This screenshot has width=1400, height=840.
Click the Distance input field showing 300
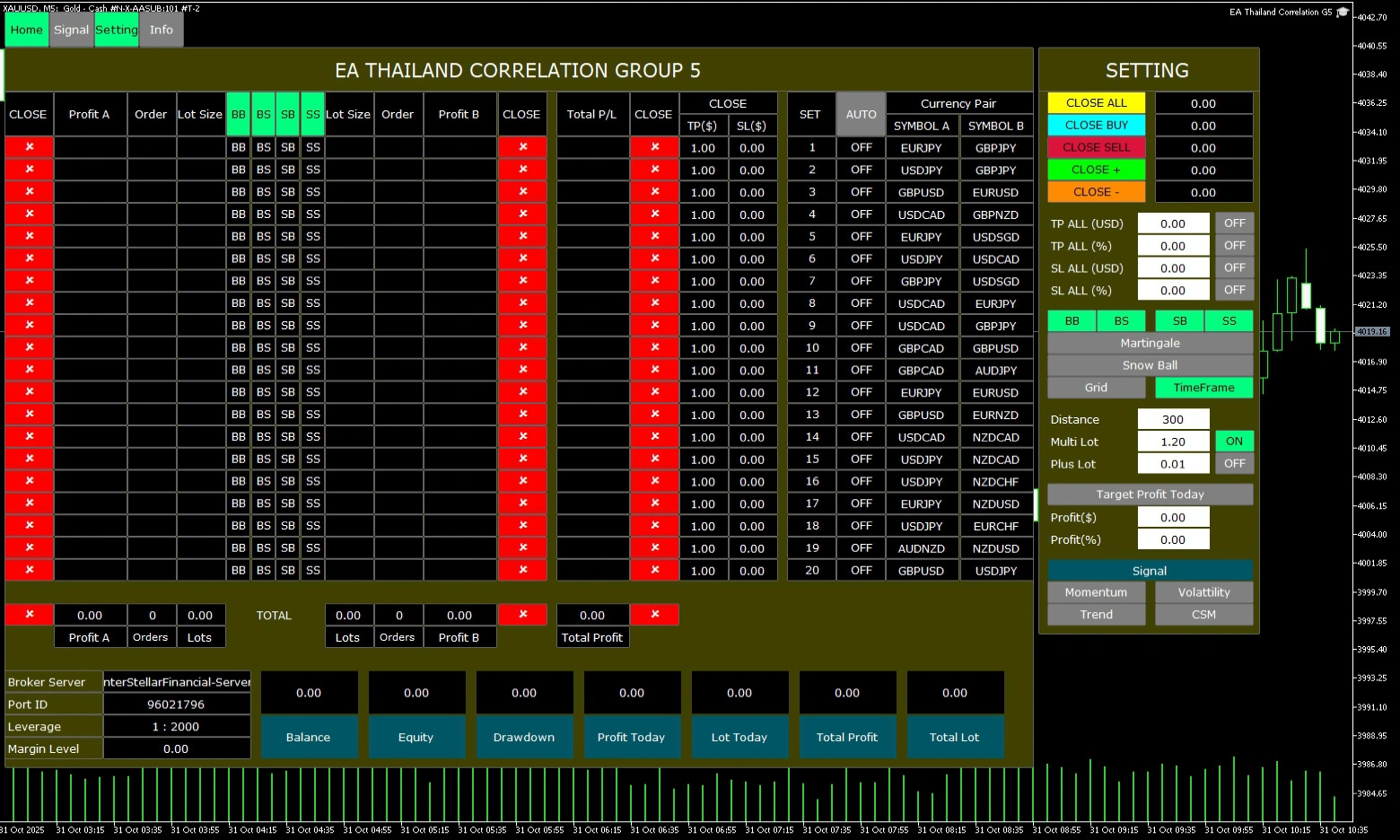[x=1173, y=419]
